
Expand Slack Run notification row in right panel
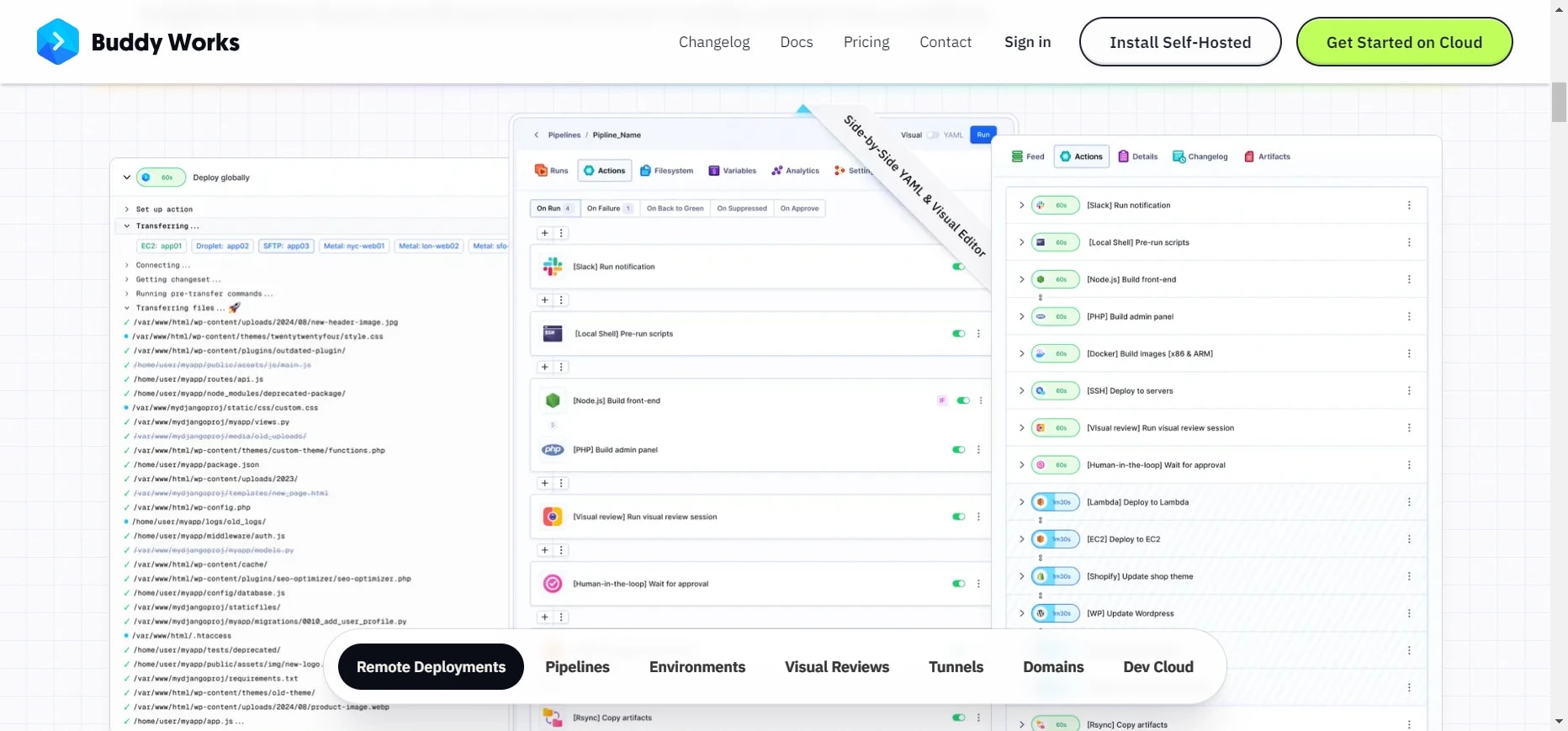(x=1021, y=205)
